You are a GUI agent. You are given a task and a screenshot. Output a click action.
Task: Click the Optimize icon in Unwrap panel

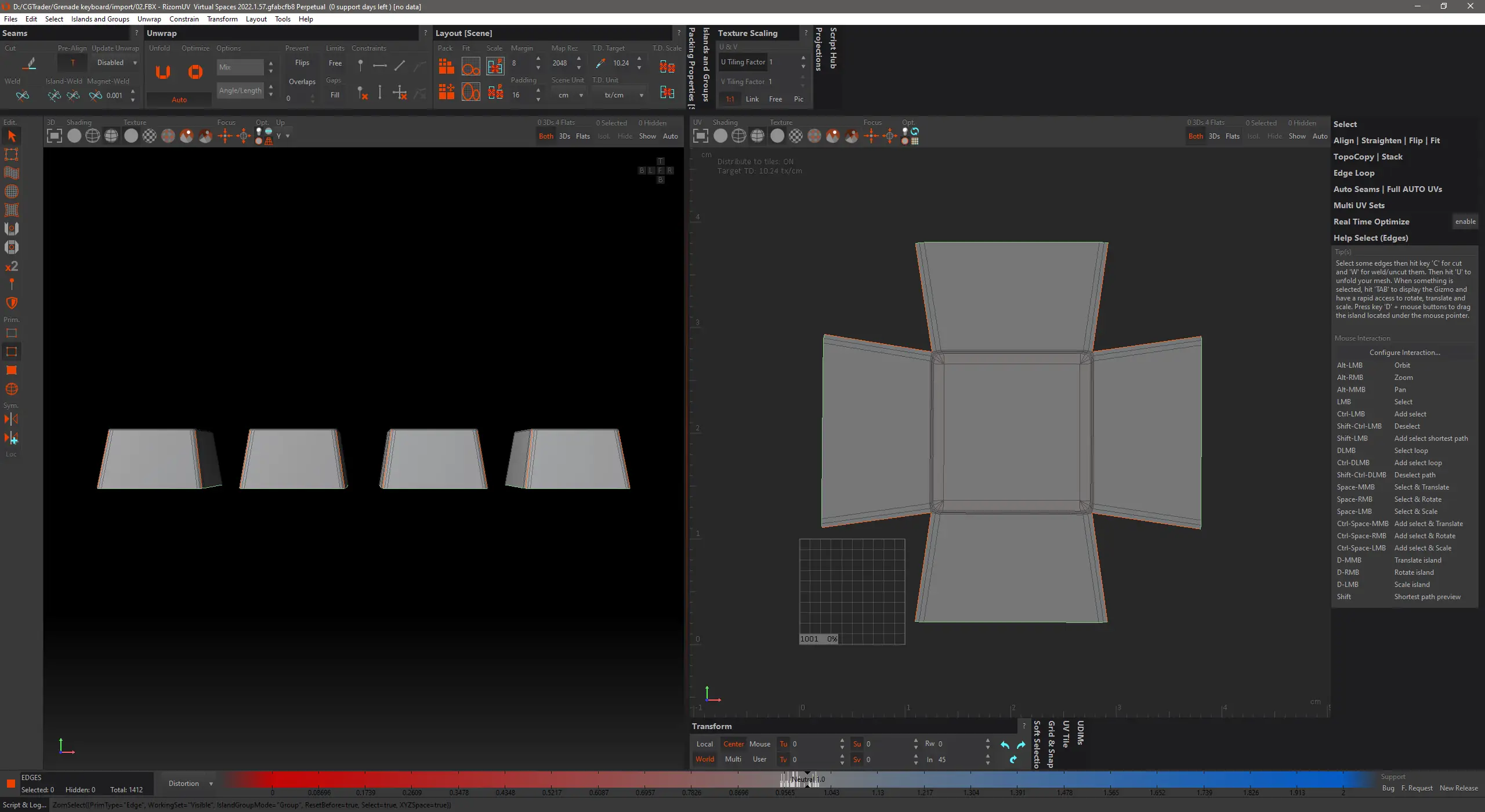(195, 72)
